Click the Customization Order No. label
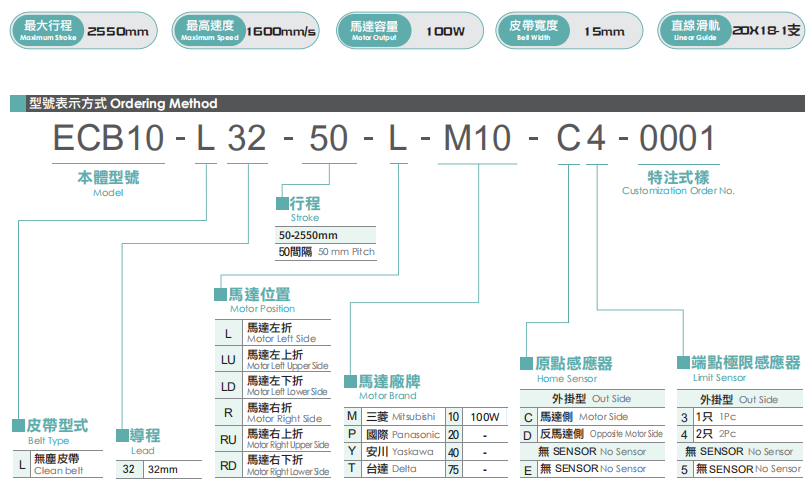The height and width of the screenshot is (487, 812). [x=678, y=191]
